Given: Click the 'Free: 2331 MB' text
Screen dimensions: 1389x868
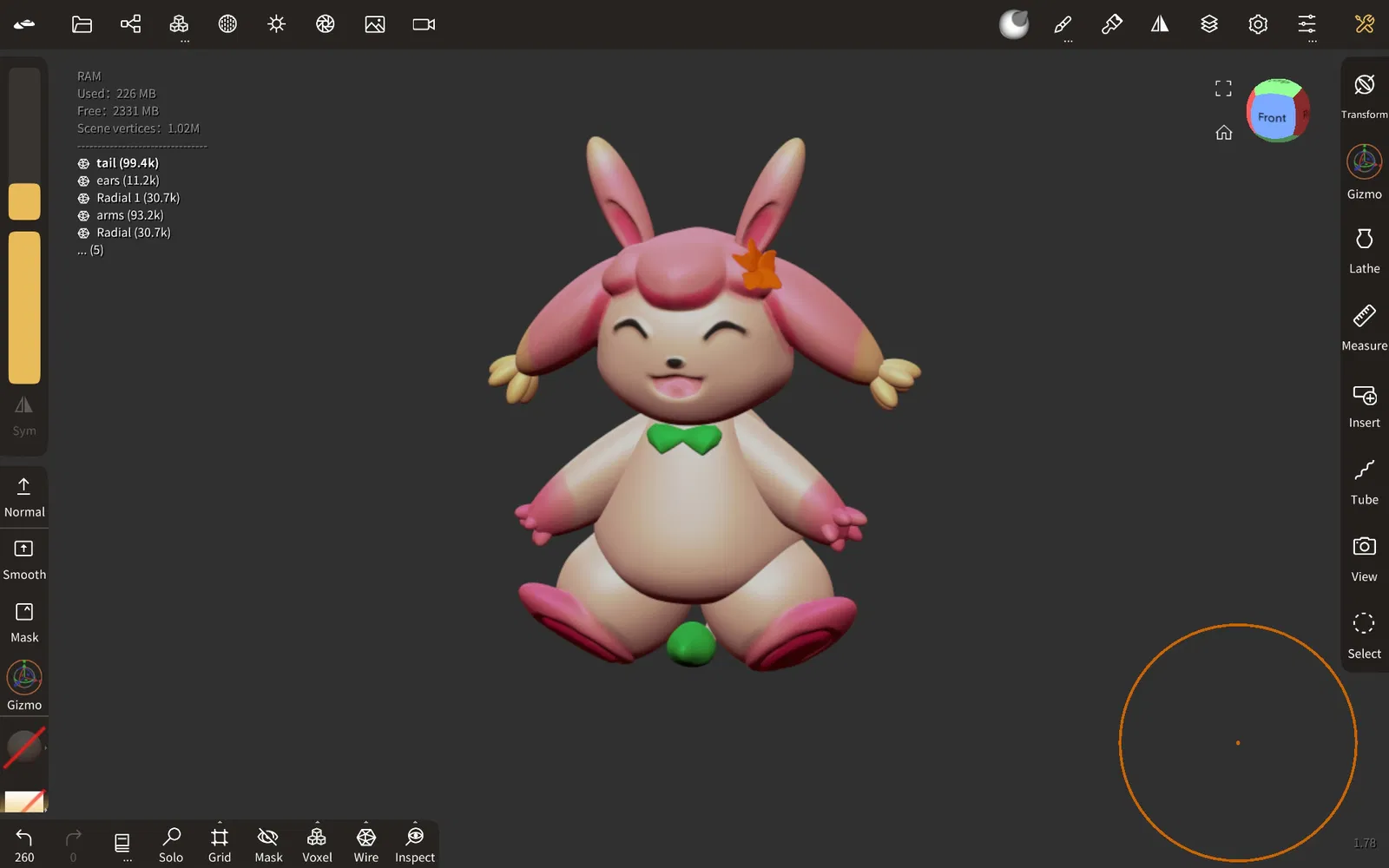Looking at the screenshot, I should coord(118,111).
